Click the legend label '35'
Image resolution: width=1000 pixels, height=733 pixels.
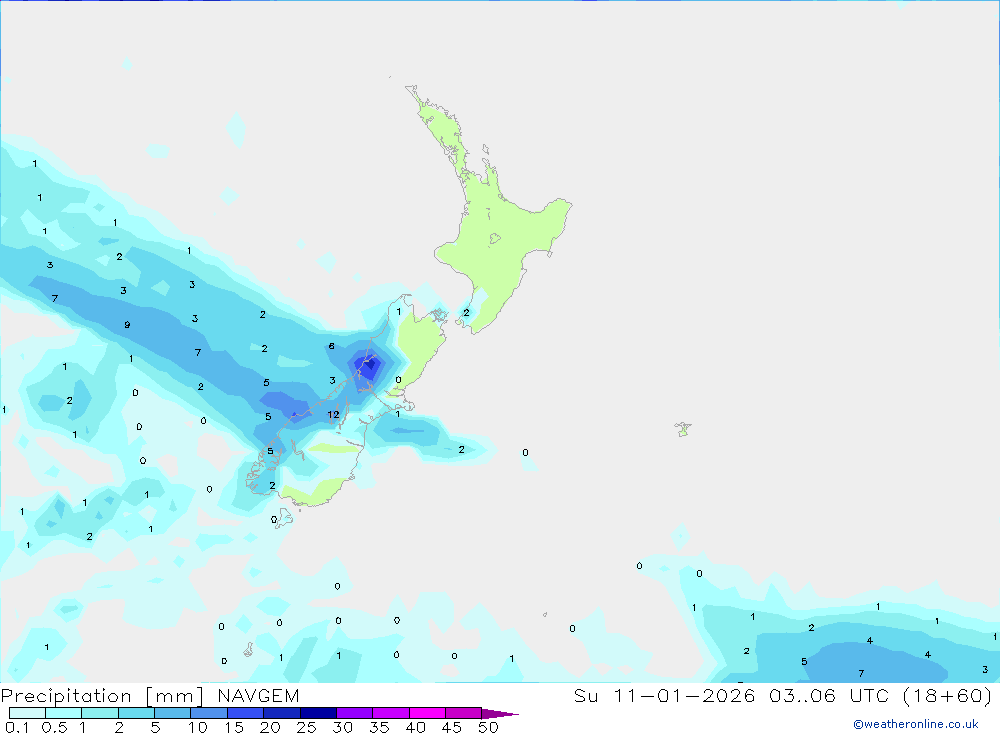[379, 727]
